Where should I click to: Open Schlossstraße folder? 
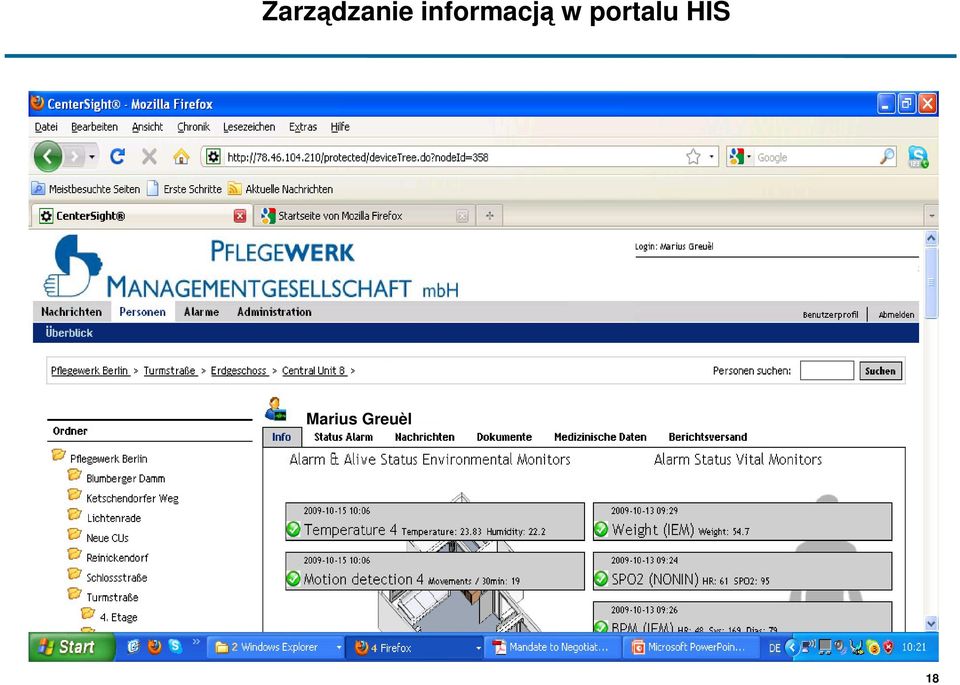pyautogui.click(x=108, y=577)
